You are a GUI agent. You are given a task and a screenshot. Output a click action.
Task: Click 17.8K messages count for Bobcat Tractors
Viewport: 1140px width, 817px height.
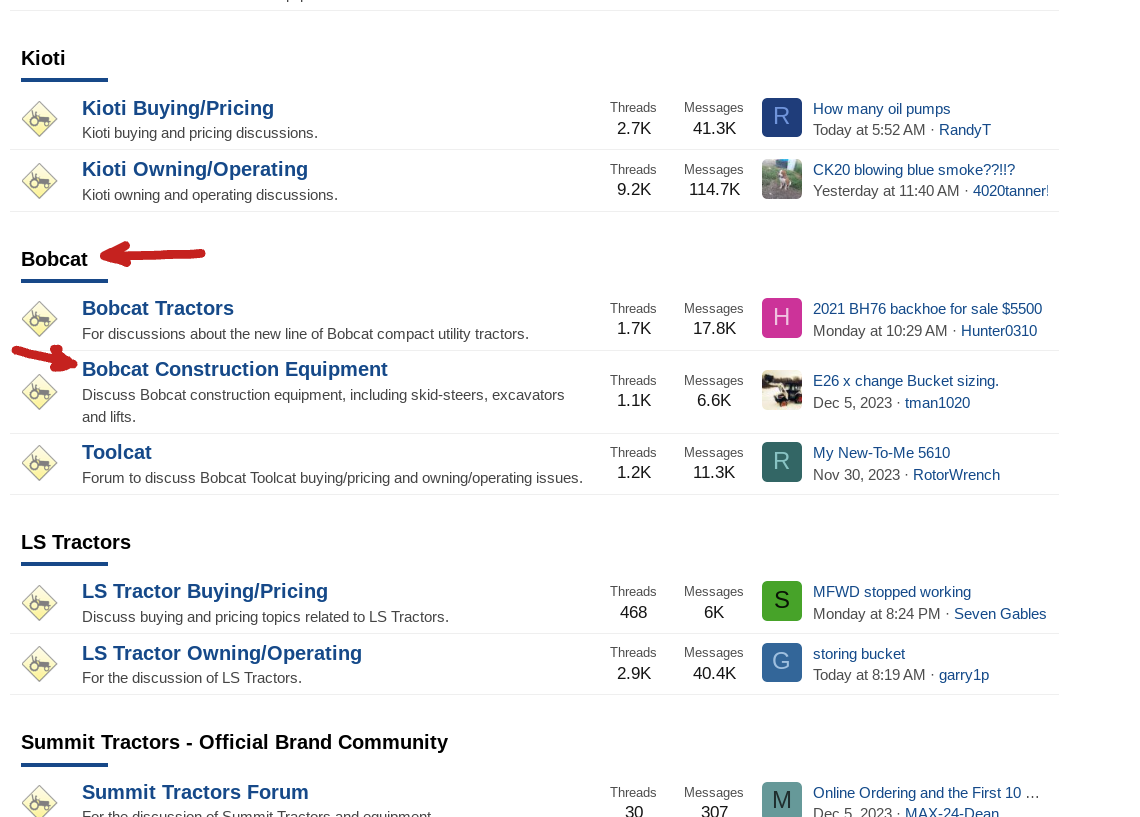[x=714, y=329]
